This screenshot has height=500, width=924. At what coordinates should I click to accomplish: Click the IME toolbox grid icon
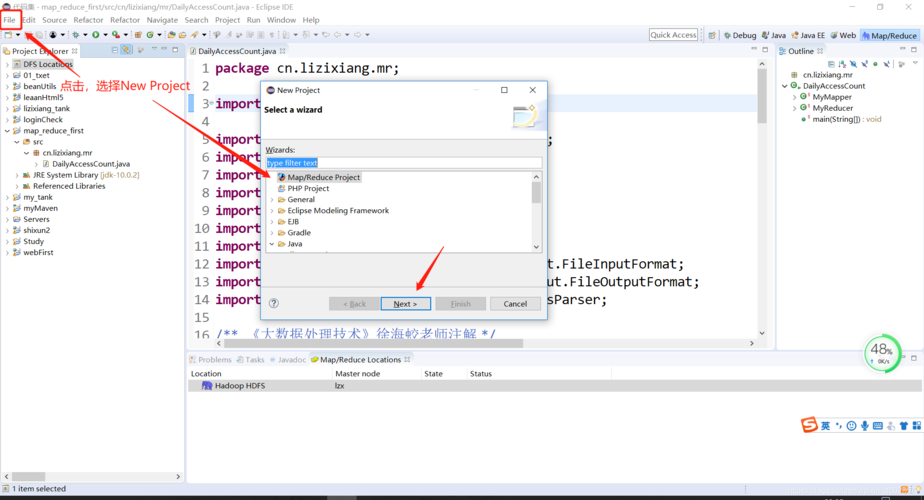coord(916,426)
